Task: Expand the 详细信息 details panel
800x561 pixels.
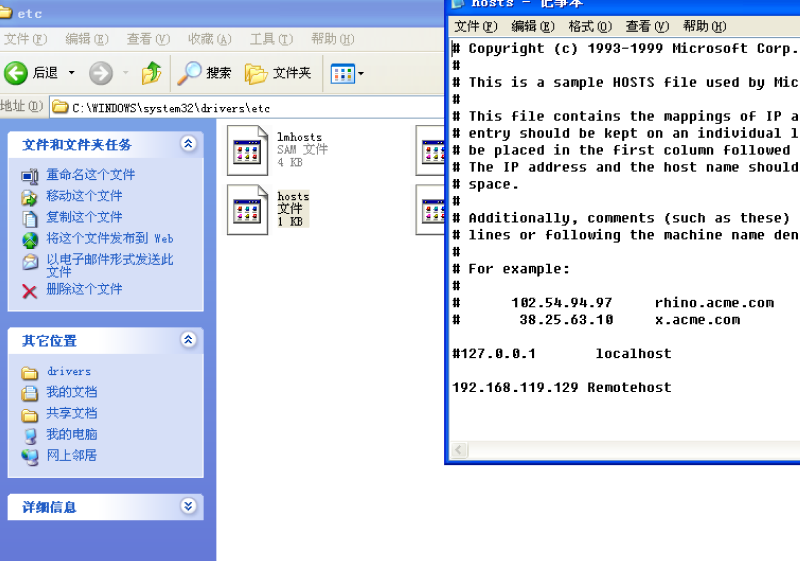Action: click(188, 506)
